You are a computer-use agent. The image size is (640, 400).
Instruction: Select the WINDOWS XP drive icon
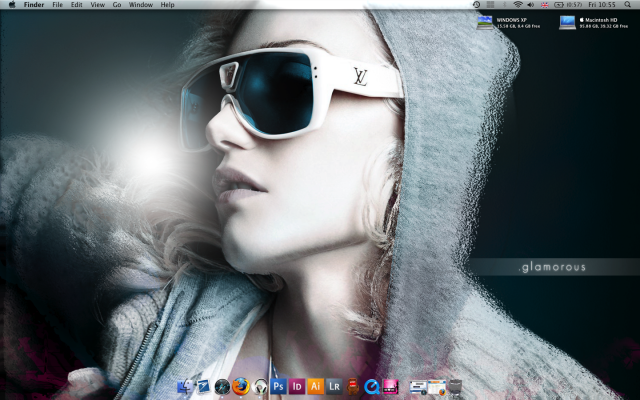[485, 22]
